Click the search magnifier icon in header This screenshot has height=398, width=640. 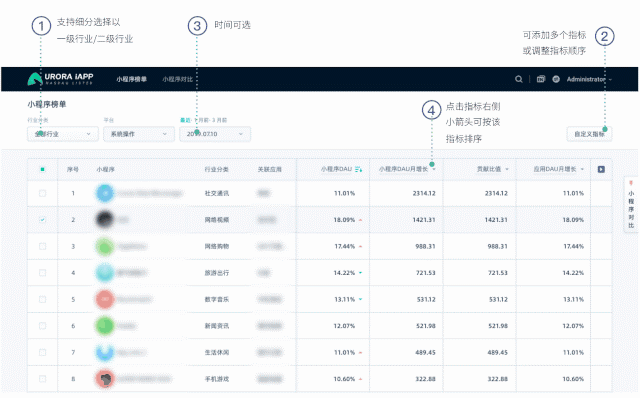tap(519, 79)
